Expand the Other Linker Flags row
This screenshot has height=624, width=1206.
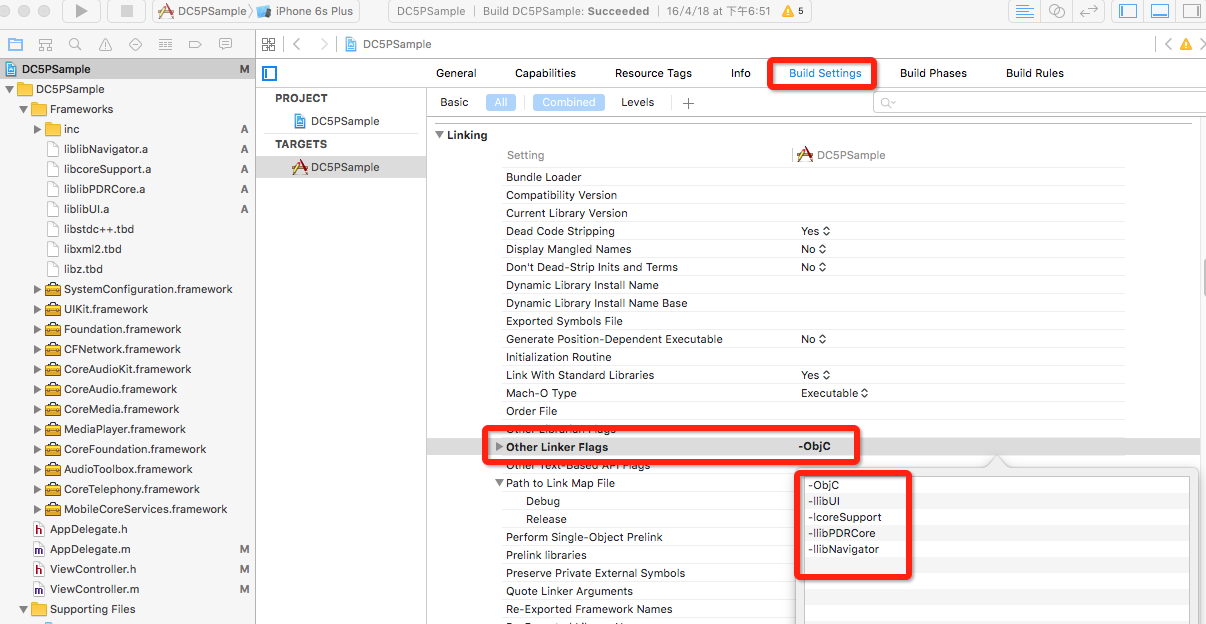499,447
